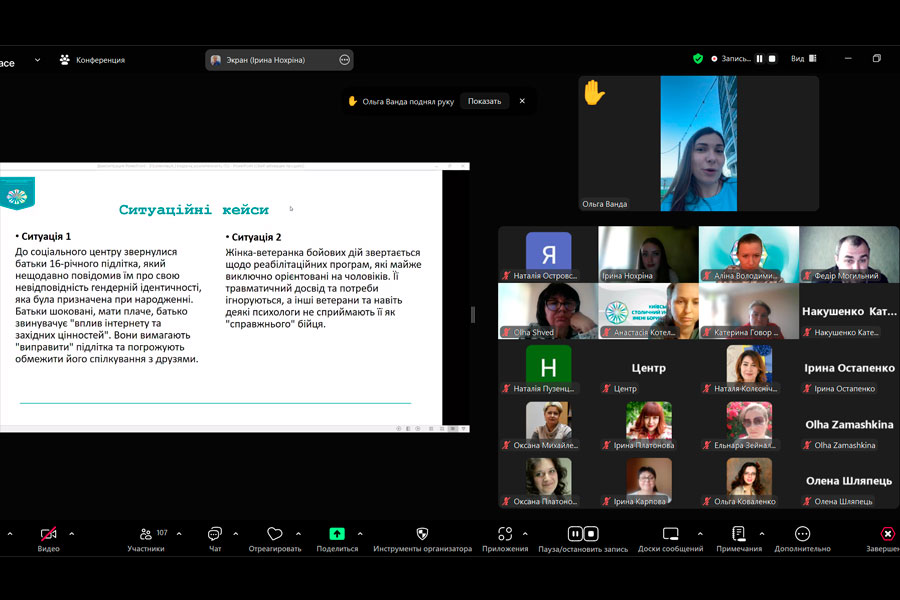The width and height of the screenshot is (900, 600).
Task: Select Ірина Платонова participant tile
Action: tap(649, 424)
